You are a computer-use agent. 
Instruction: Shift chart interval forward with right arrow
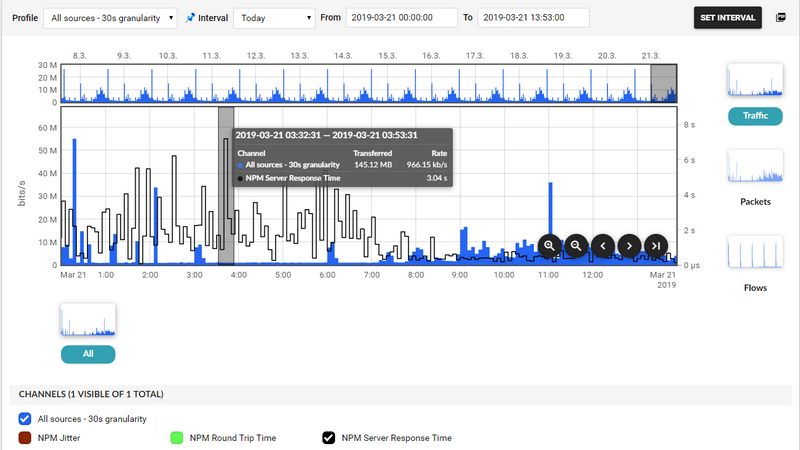coord(629,245)
